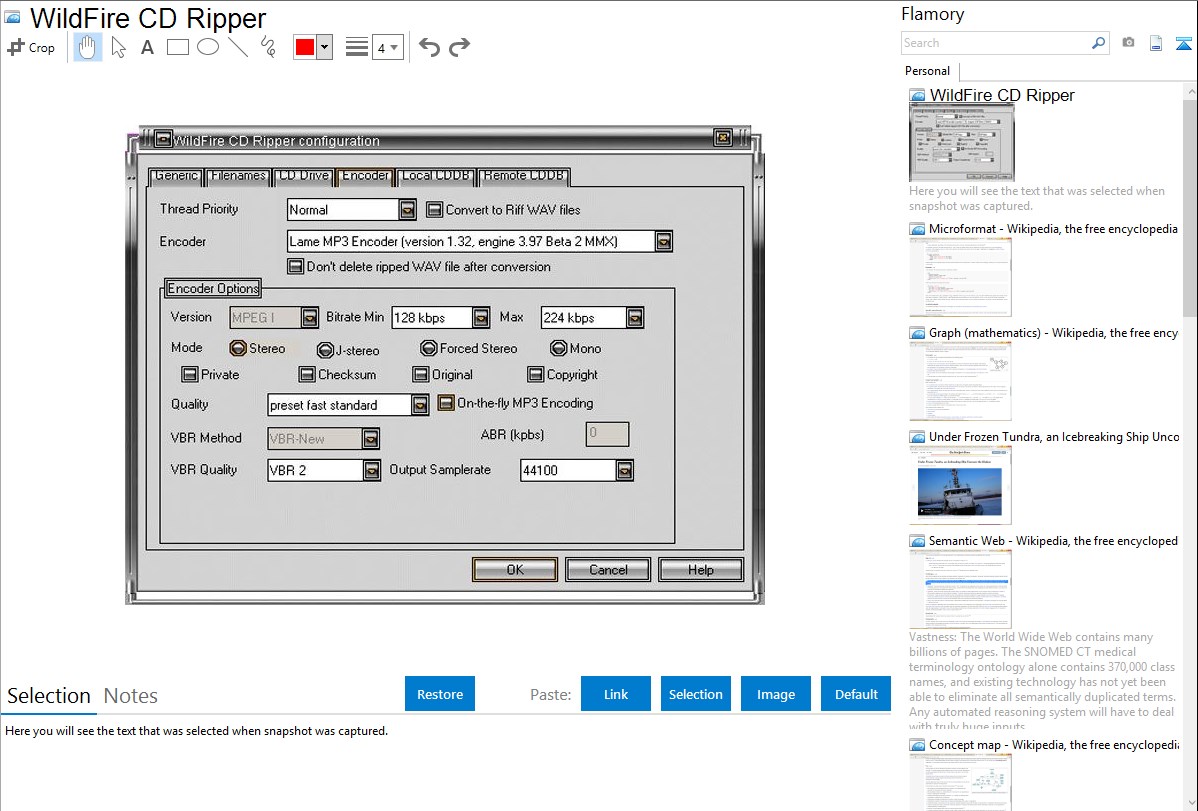This screenshot has height=811, width=1198.
Task: Open the Notes tab
Action: pos(131,696)
